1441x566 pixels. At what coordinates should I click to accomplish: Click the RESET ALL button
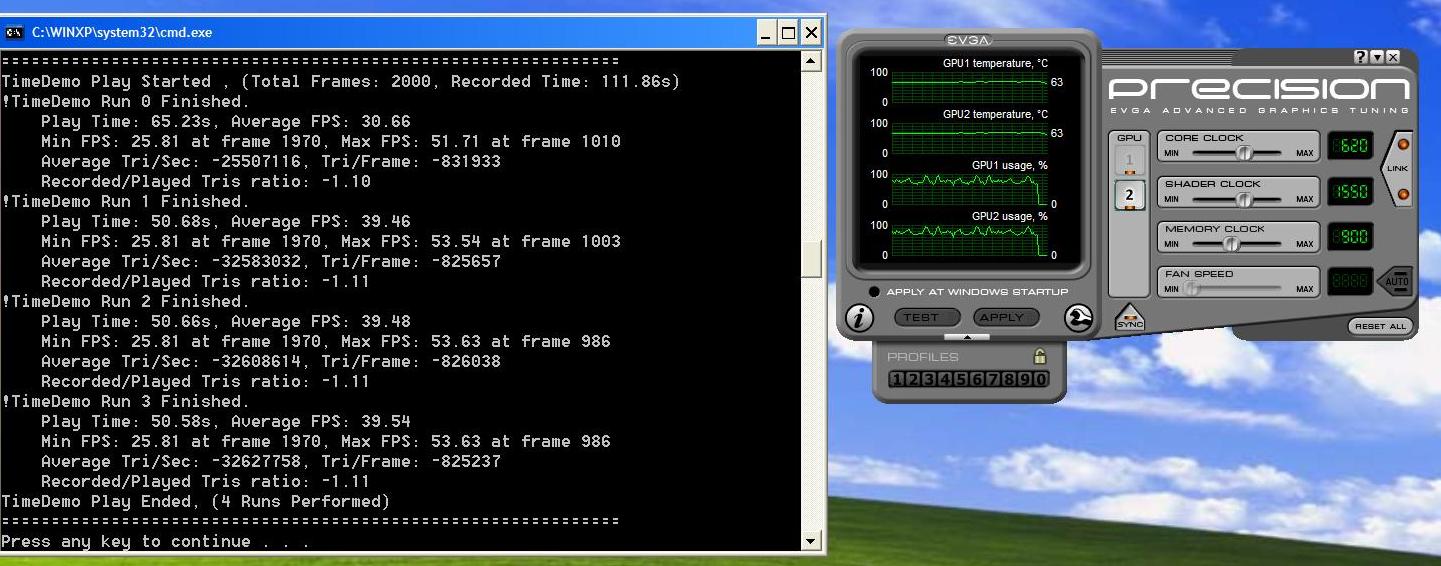tap(1381, 326)
